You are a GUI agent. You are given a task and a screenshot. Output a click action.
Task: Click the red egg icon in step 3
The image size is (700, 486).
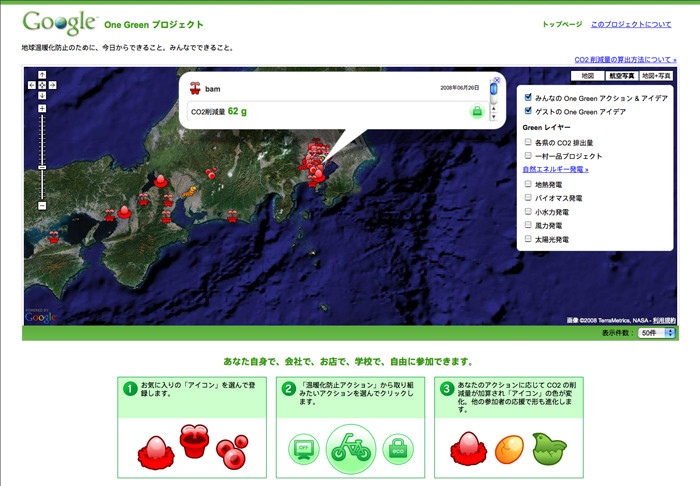468,449
